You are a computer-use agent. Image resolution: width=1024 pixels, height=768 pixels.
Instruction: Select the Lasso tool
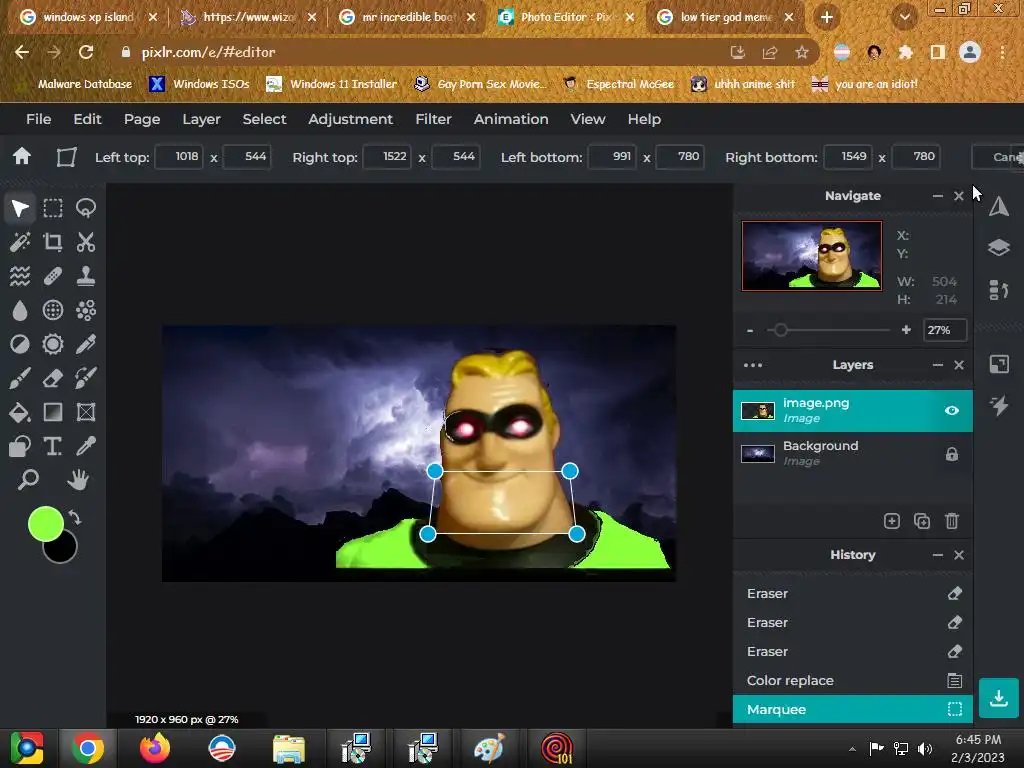point(86,208)
